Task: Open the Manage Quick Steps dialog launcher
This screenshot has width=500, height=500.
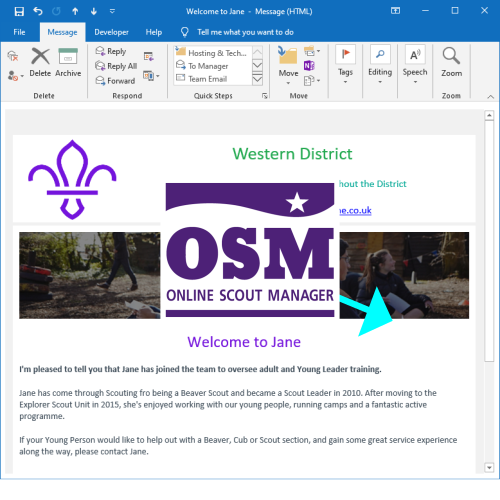Action: pyautogui.click(x=265, y=96)
